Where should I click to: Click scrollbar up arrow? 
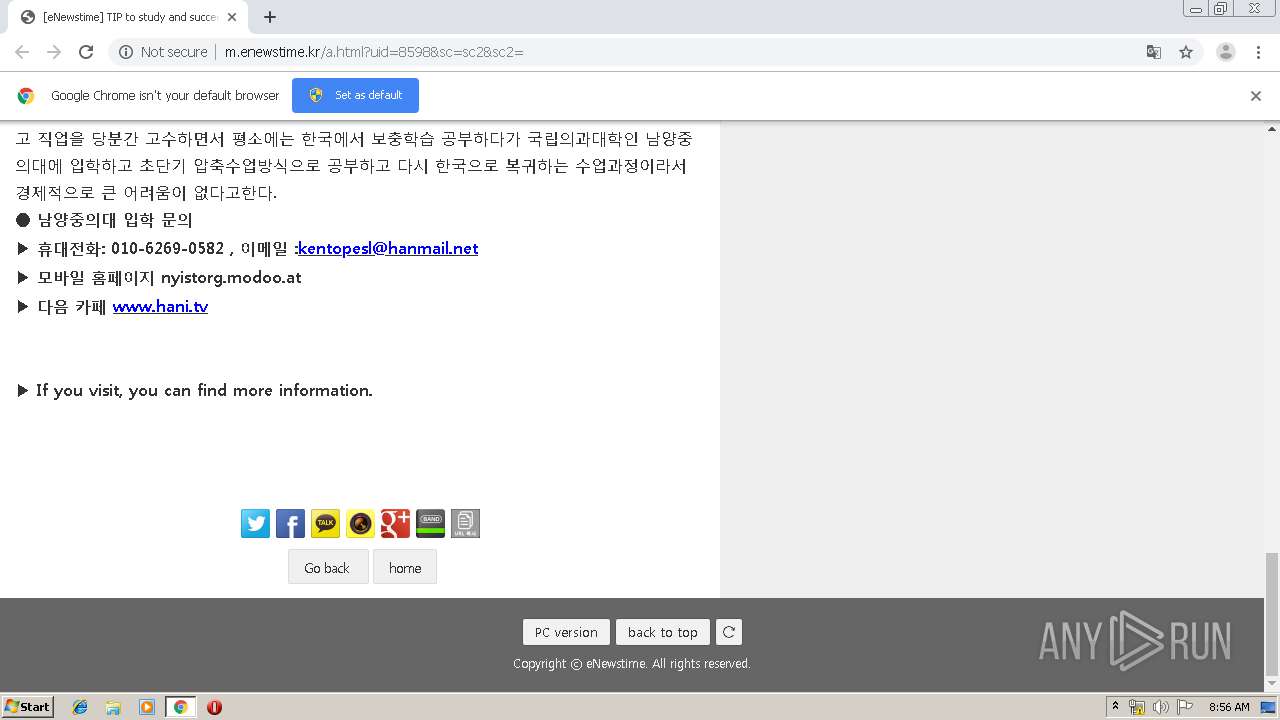pyautogui.click(x=1272, y=129)
